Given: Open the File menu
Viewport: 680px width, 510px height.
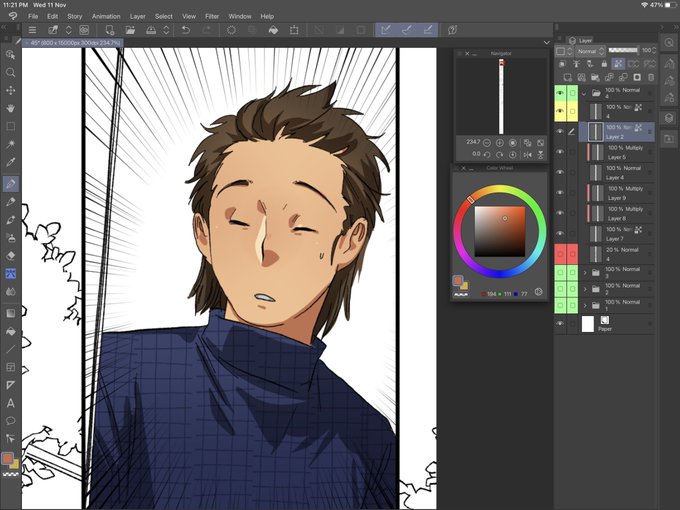Looking at the screenshot, I should tap(33, 16).
